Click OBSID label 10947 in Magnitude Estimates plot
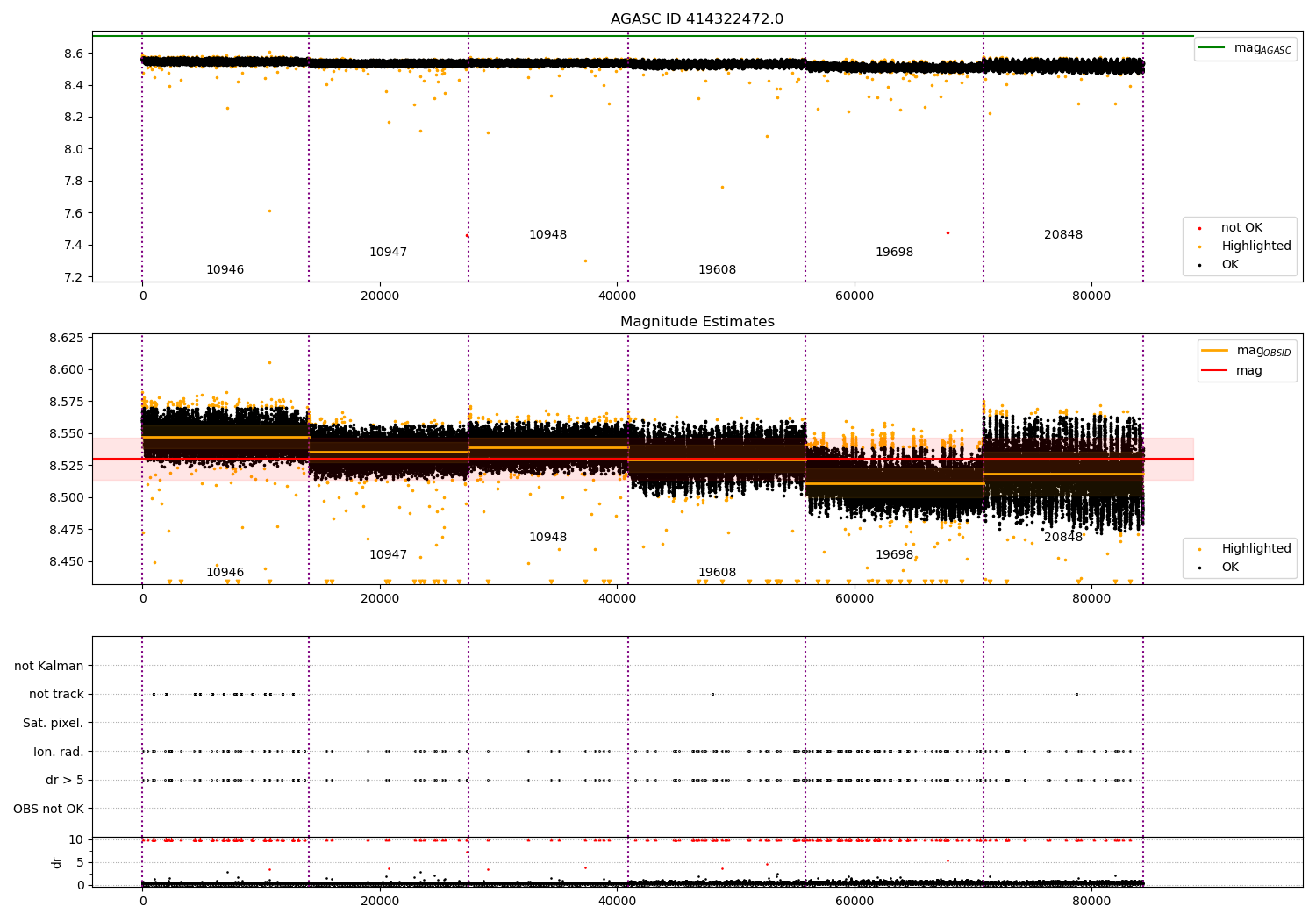 388,555
